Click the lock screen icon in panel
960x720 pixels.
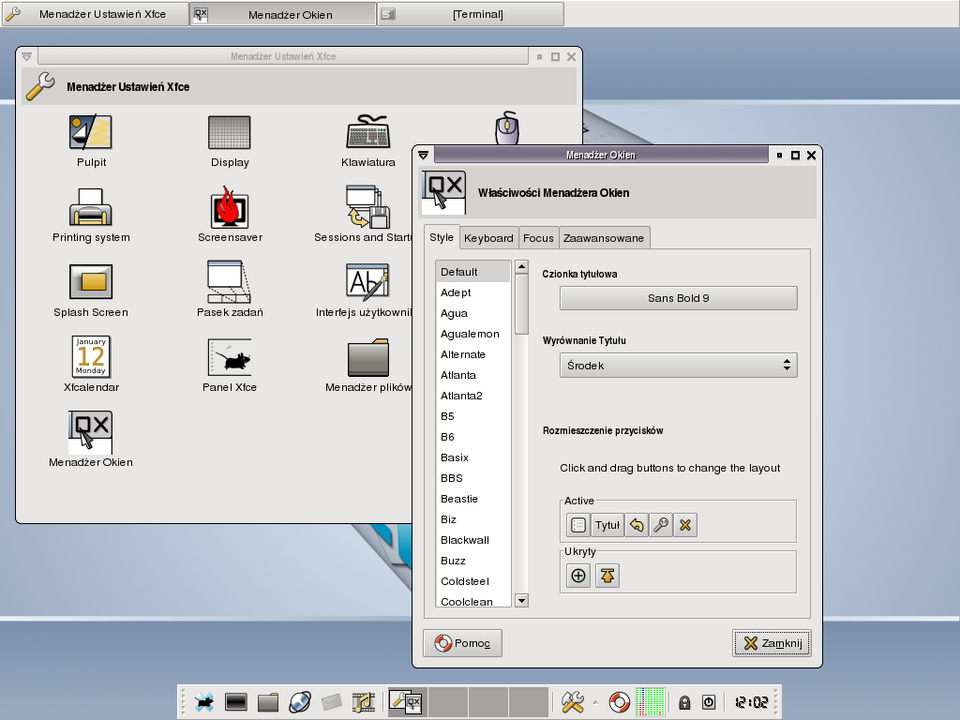pyautogui.click(x=684, y=702)
